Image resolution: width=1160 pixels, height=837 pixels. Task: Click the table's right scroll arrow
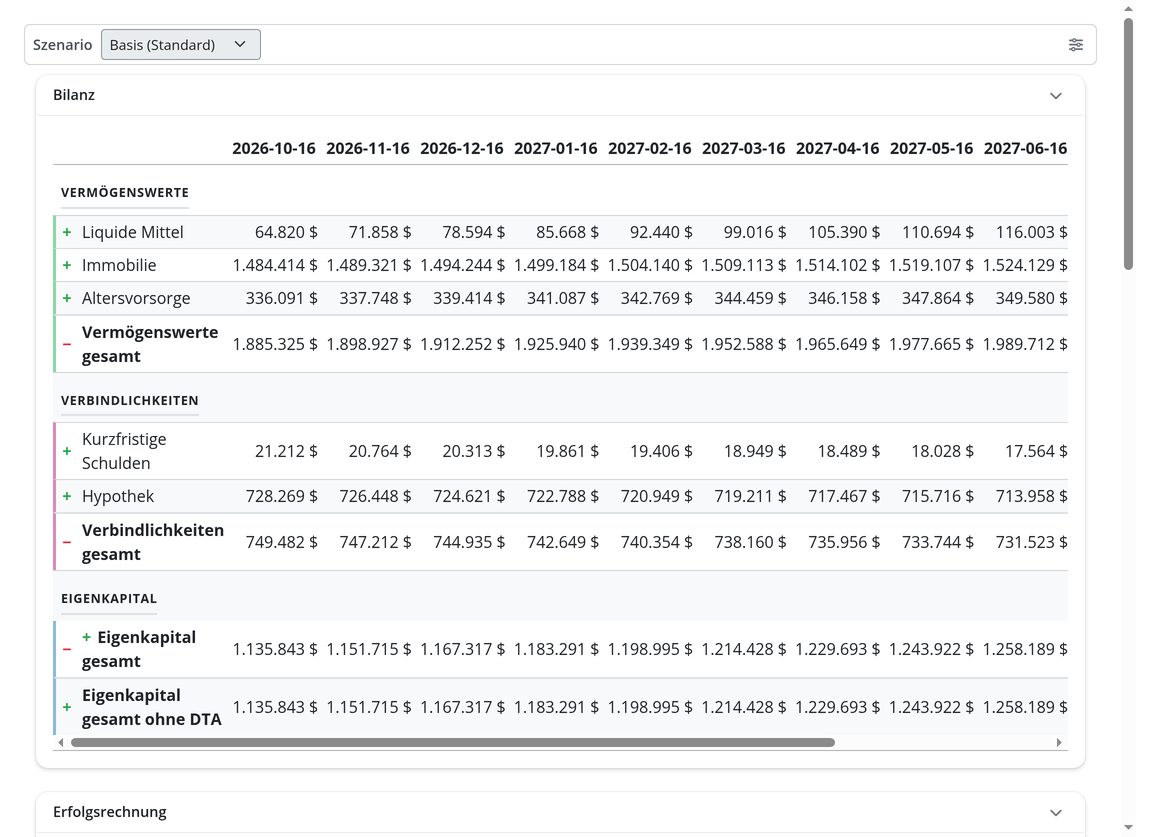point(1059,742)
